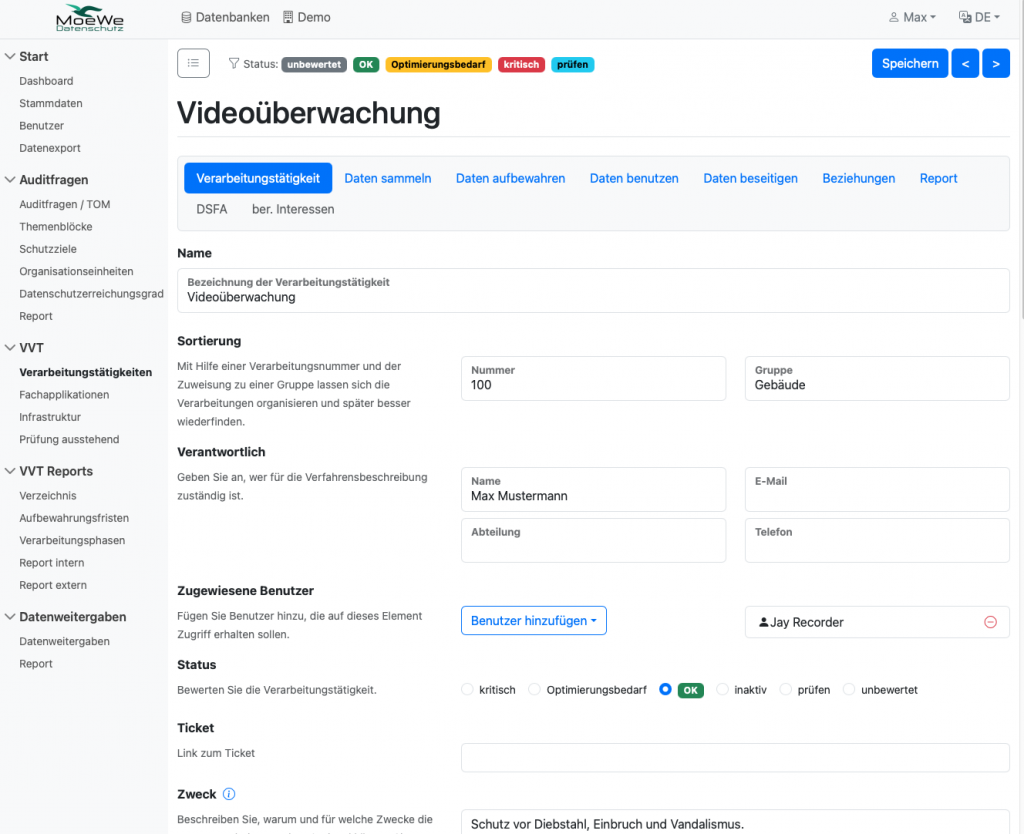Open the DE language dropdown
The image size is (1024, 834).
(979, 17)
